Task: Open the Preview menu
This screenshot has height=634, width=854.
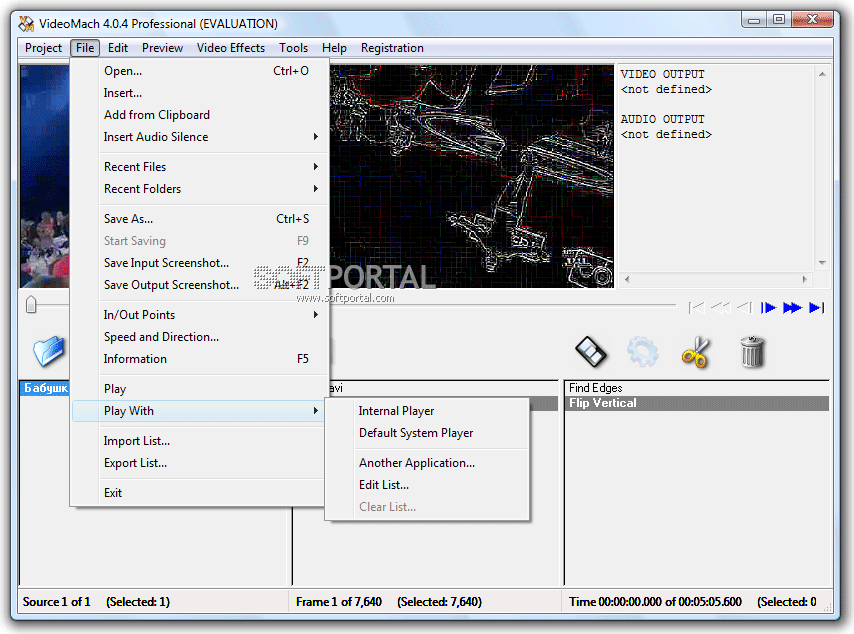Action: (x=162, y=48)
